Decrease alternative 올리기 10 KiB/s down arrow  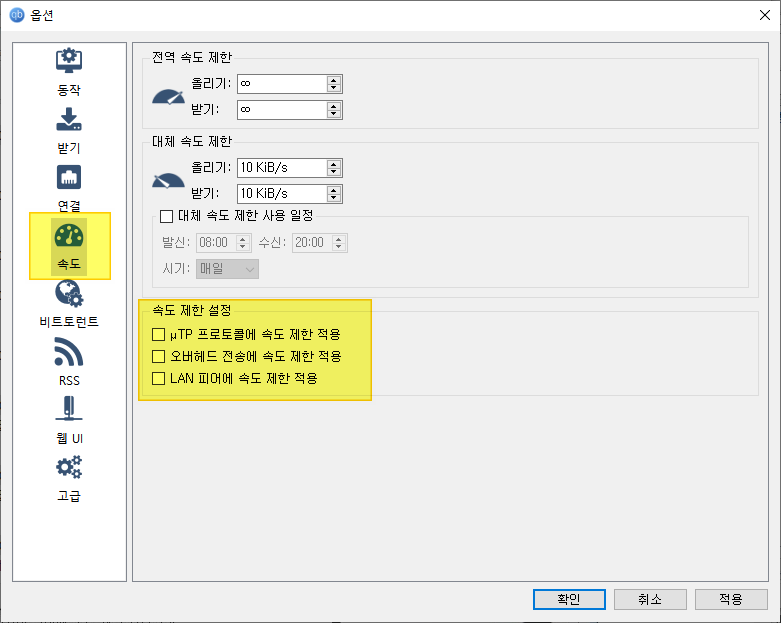(334, 172)
